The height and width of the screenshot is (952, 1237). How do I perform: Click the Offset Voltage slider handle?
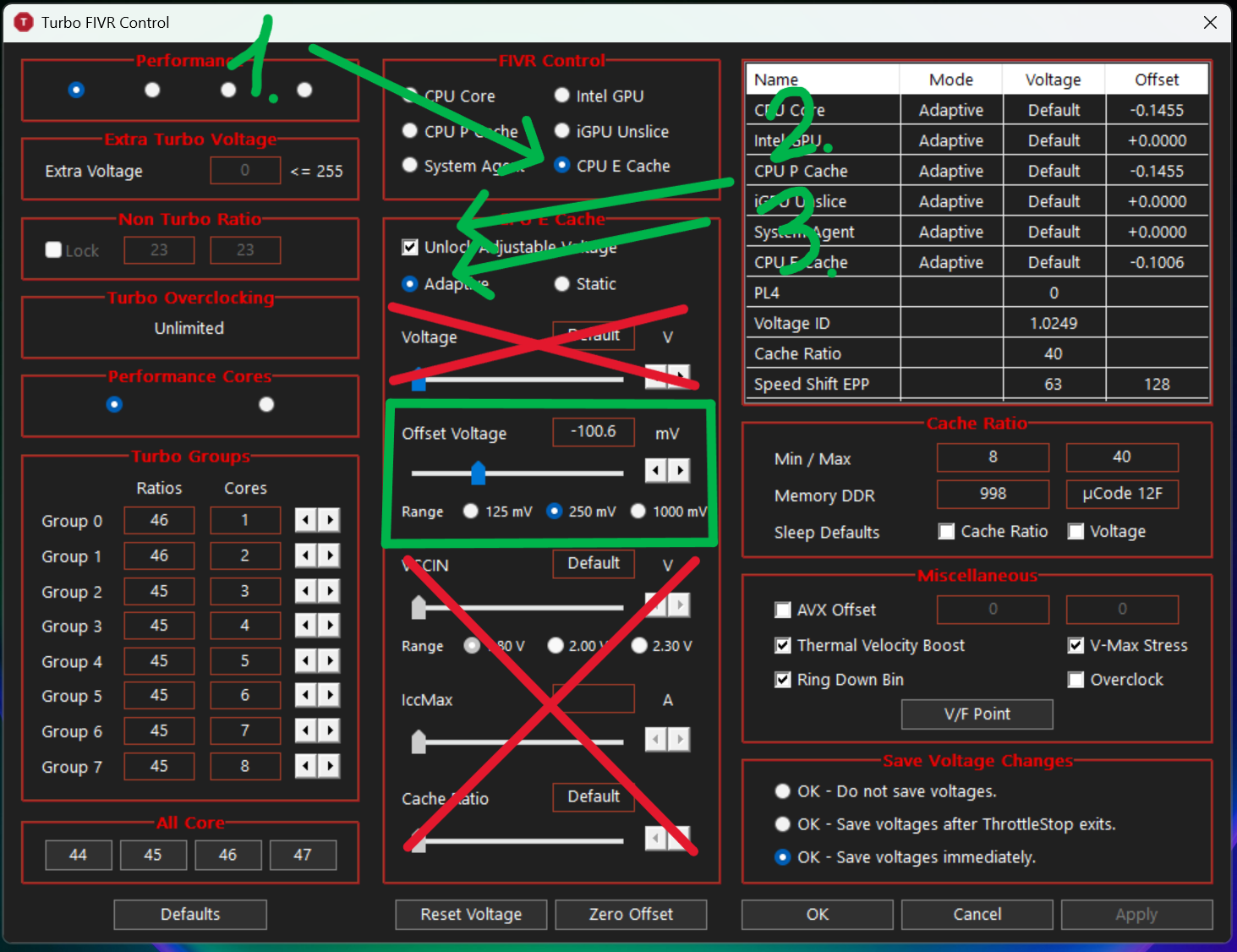pyautogui.click(x=479, y=473)
